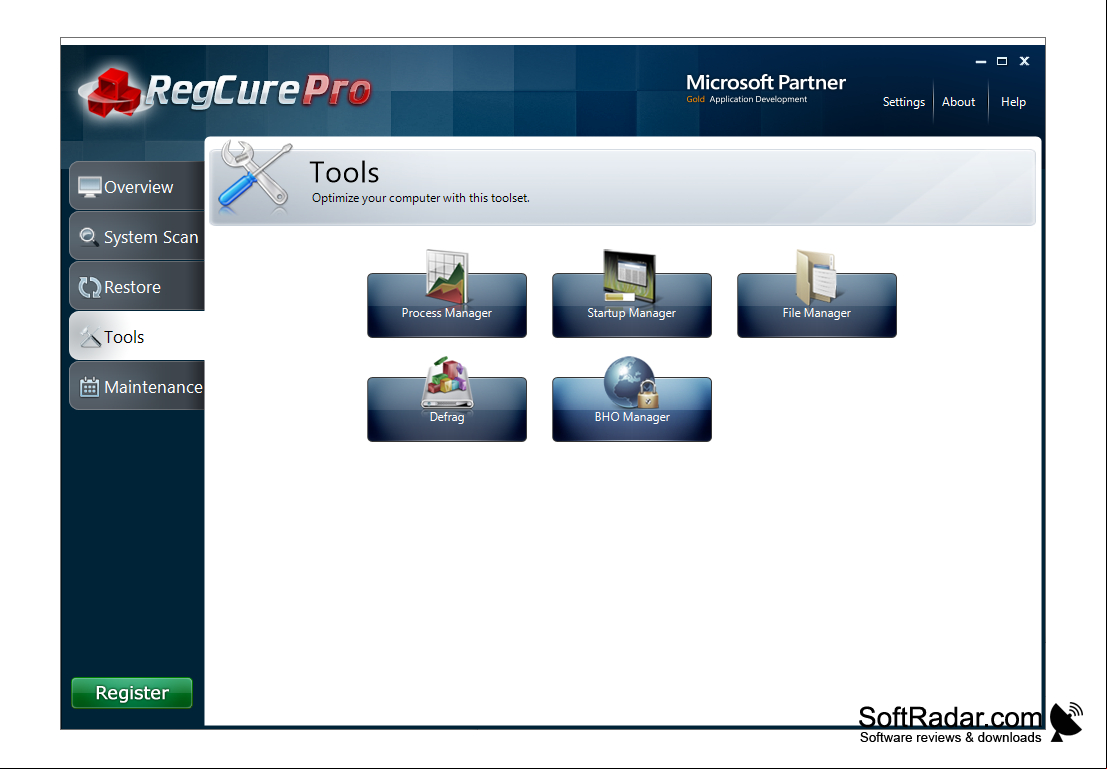Viewport: 1107px width, 769px height.
Task: Click the RegCure Pro red cubes logo
Action: tap(113, 93)
